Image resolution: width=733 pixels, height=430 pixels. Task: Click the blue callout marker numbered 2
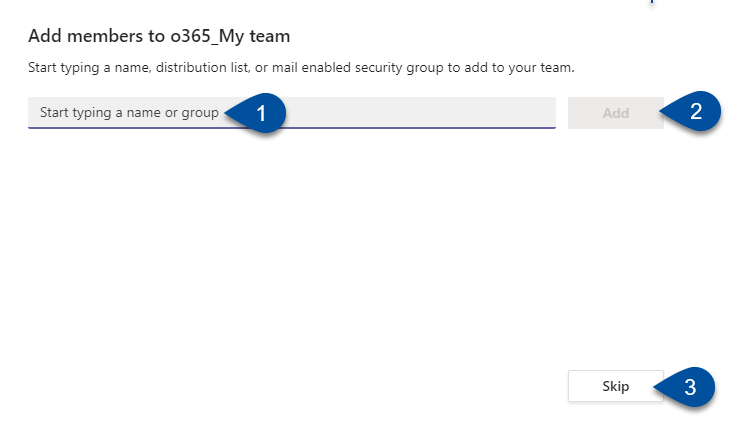coord(692,111)
